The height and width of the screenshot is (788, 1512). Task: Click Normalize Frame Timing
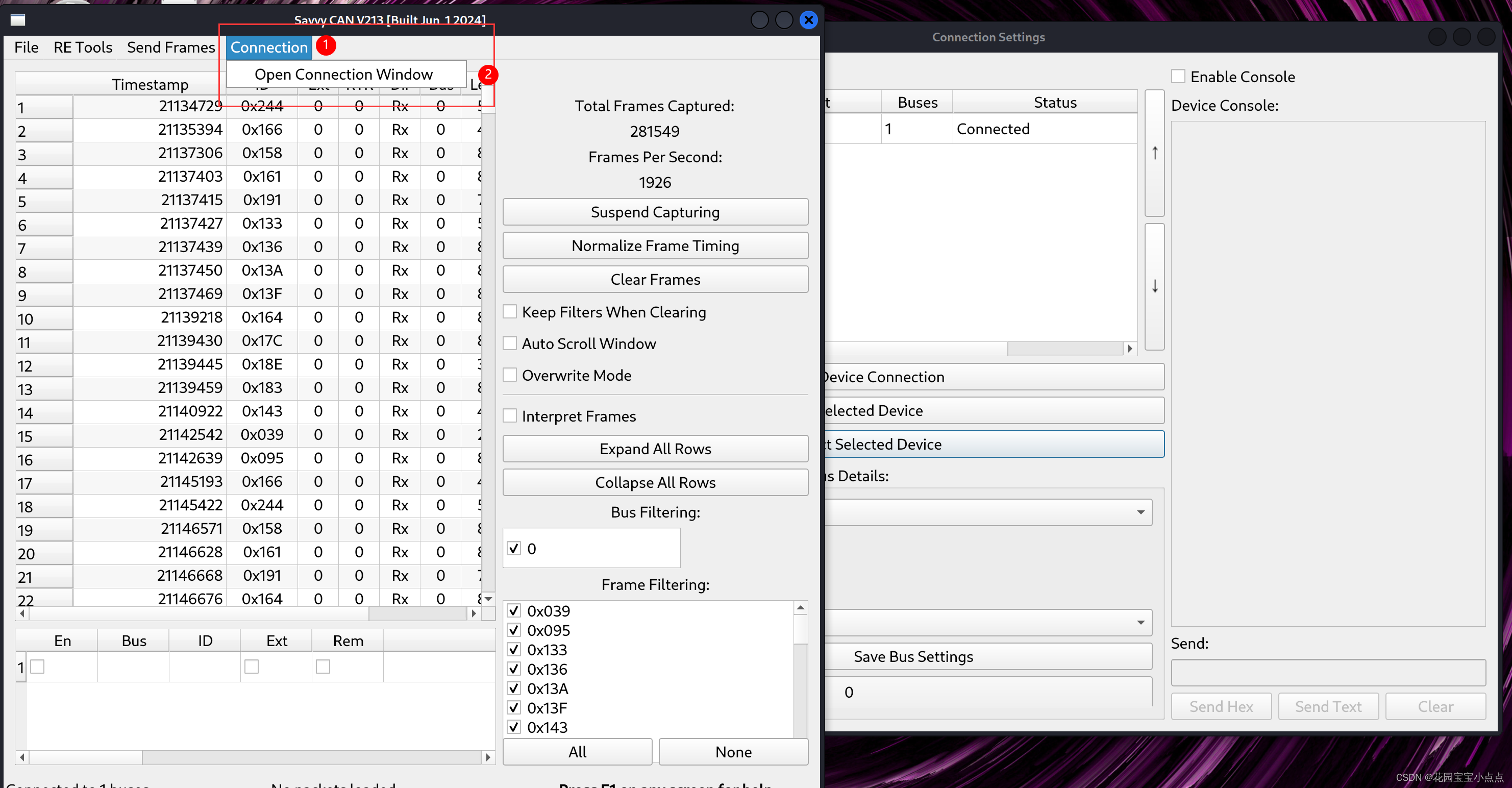[655, 245]
